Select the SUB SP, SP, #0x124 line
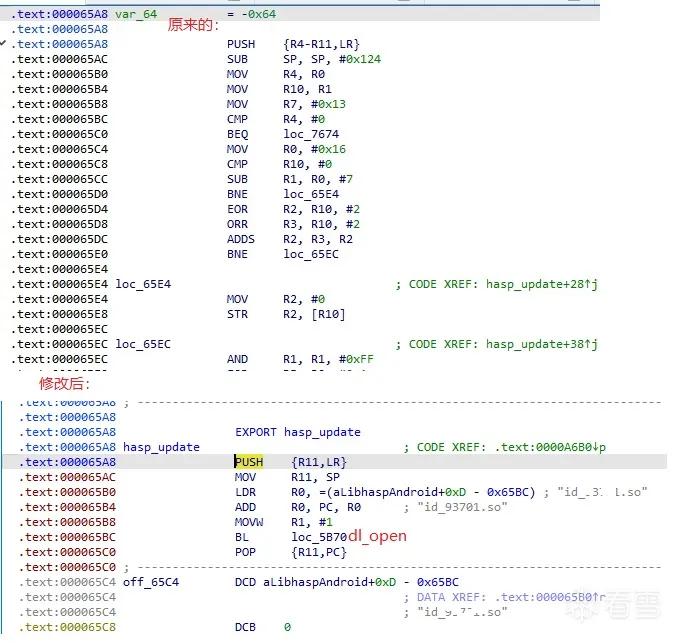The image size is (680, 643). [304, 59]
